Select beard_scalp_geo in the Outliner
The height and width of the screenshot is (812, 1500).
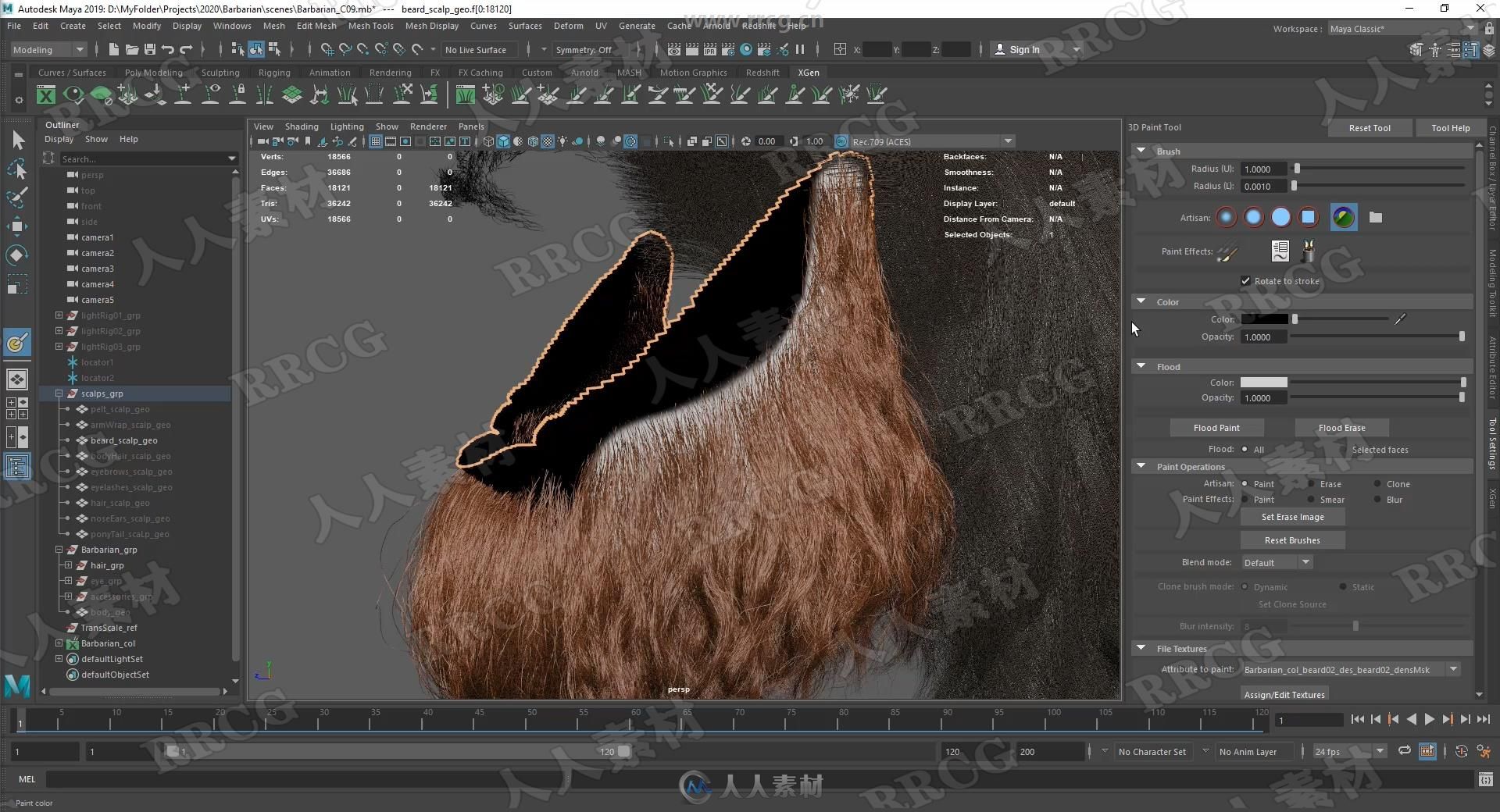point(123,440)
